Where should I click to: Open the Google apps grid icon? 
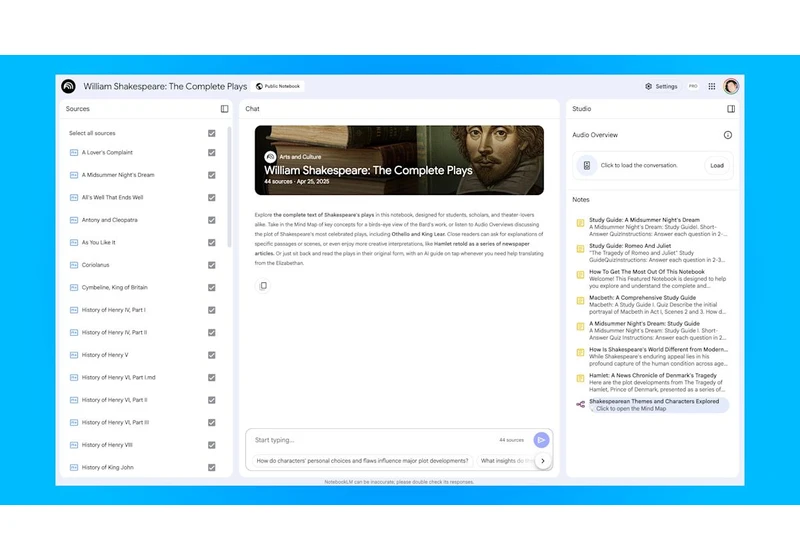click(712, 86)
